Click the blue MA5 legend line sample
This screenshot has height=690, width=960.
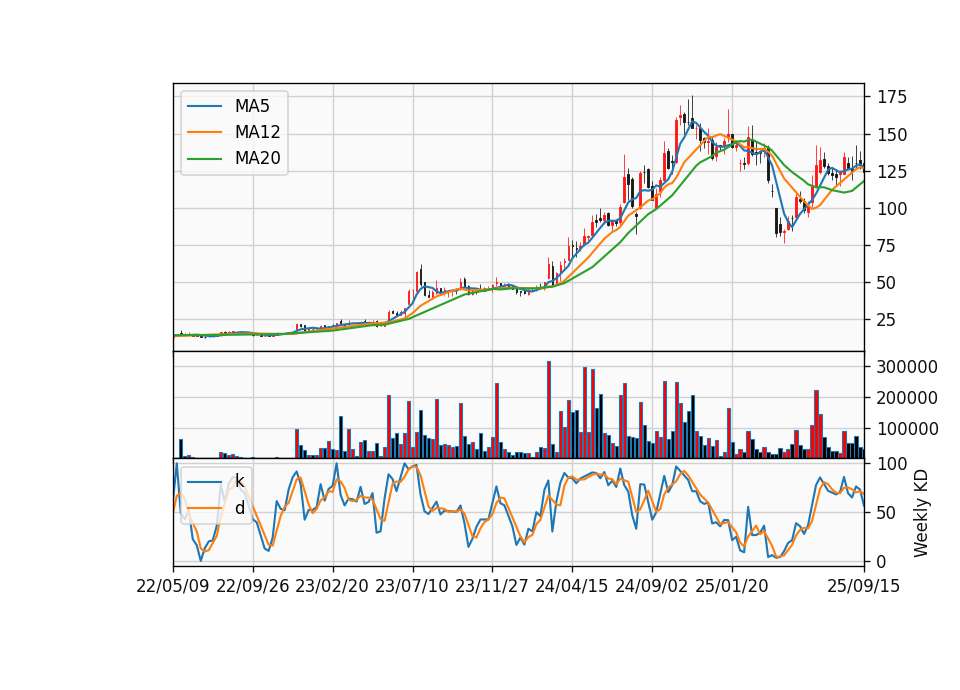coord(204,106)
